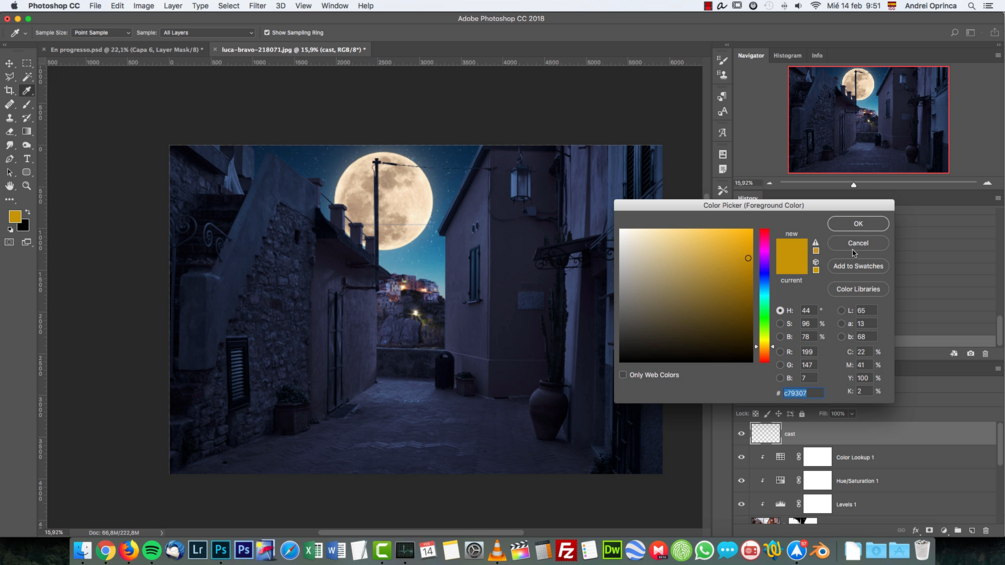Delete layer with Layers panel trash icon
The height and width of the screenshot is (565, 1005).
coord(986,530)
